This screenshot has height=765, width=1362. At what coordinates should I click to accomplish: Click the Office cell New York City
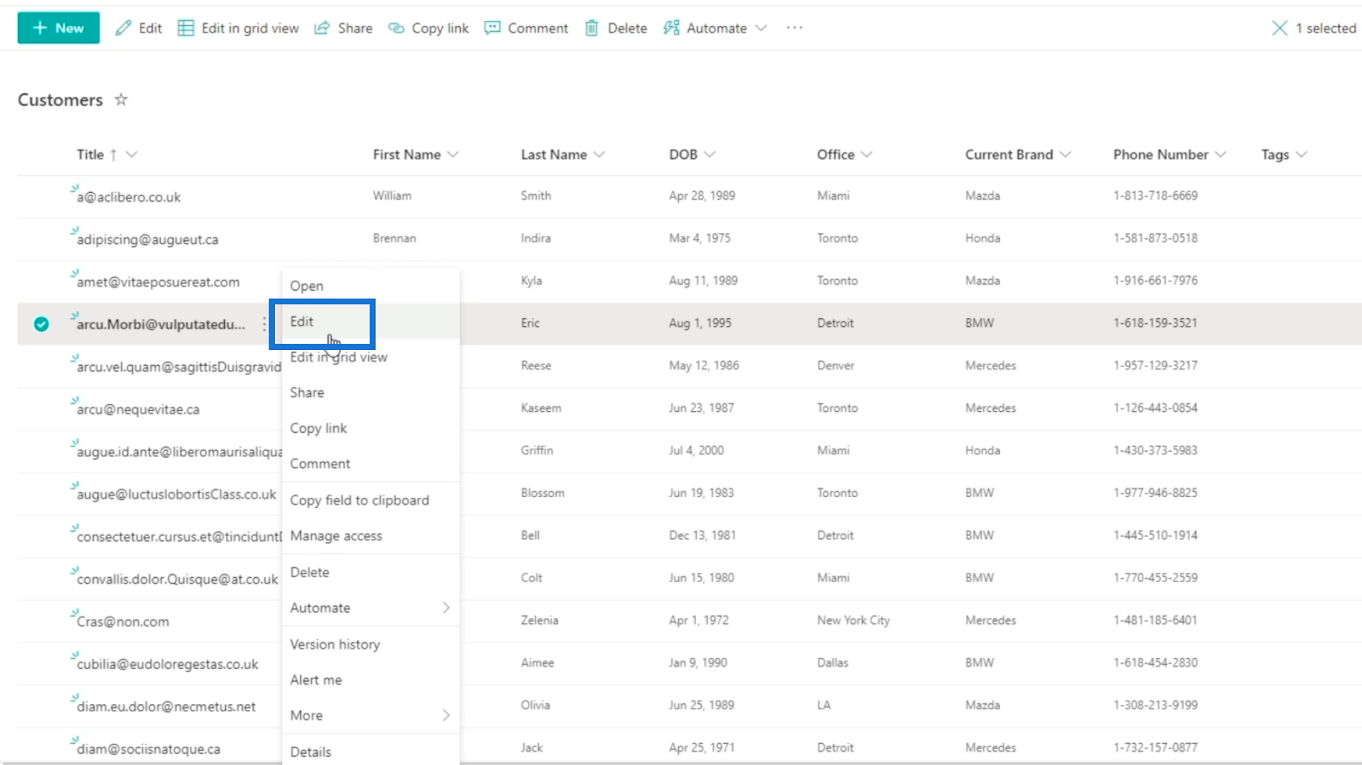point(853,620)
